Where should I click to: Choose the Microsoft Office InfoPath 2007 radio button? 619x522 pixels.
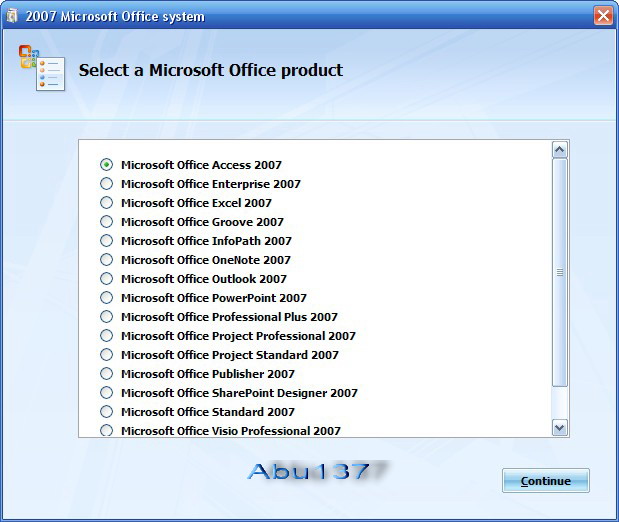106,240
